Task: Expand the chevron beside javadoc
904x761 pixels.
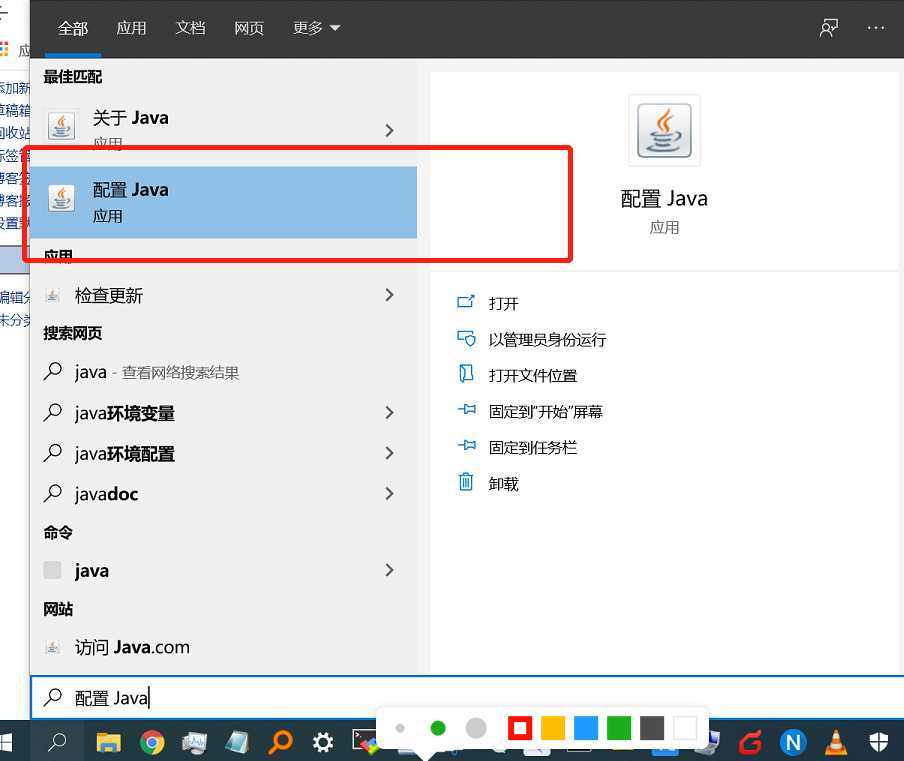Action: (x=390, y=493)
